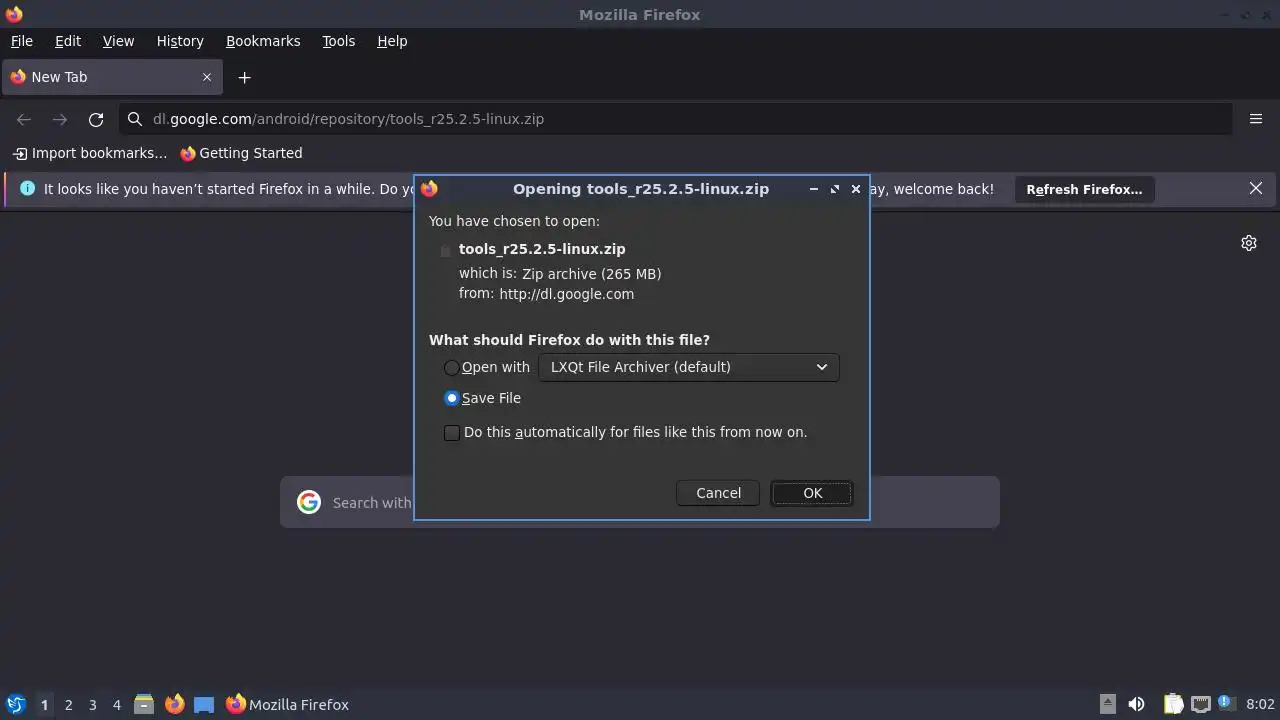Viewport: 1280px width, 720px height.
Task: Dismiss the welcome back notification bar
Action: (1256, 188)
